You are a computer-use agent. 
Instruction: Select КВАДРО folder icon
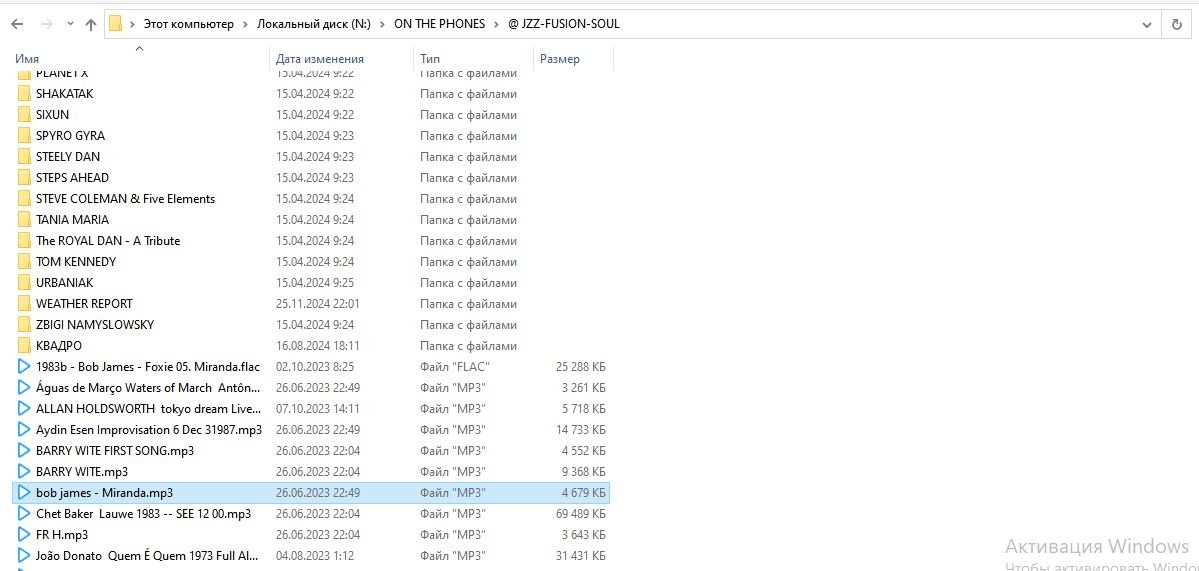[x=24, y=346]
